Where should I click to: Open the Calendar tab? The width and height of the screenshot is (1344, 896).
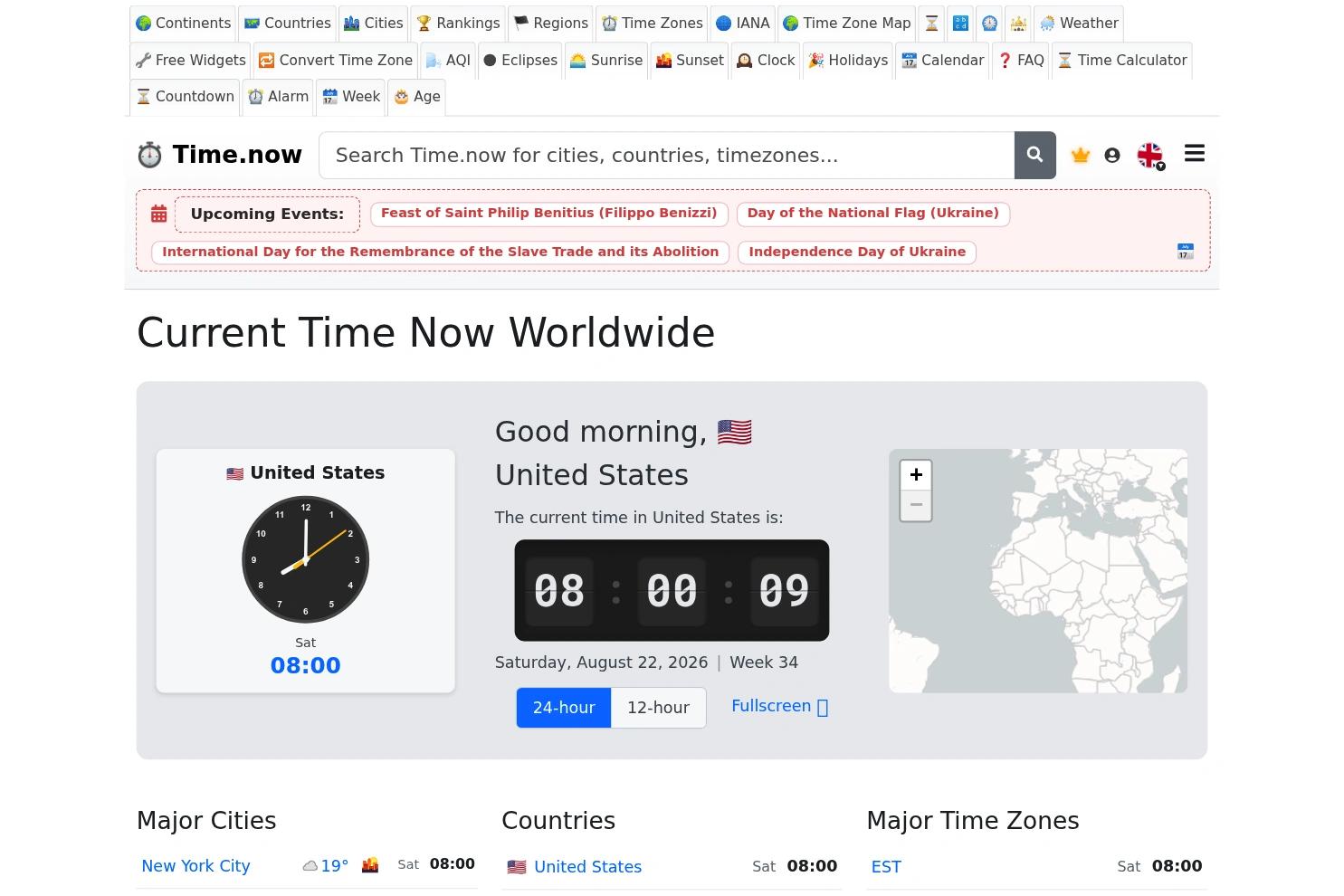pyautogui.click(x=942, y=61)
